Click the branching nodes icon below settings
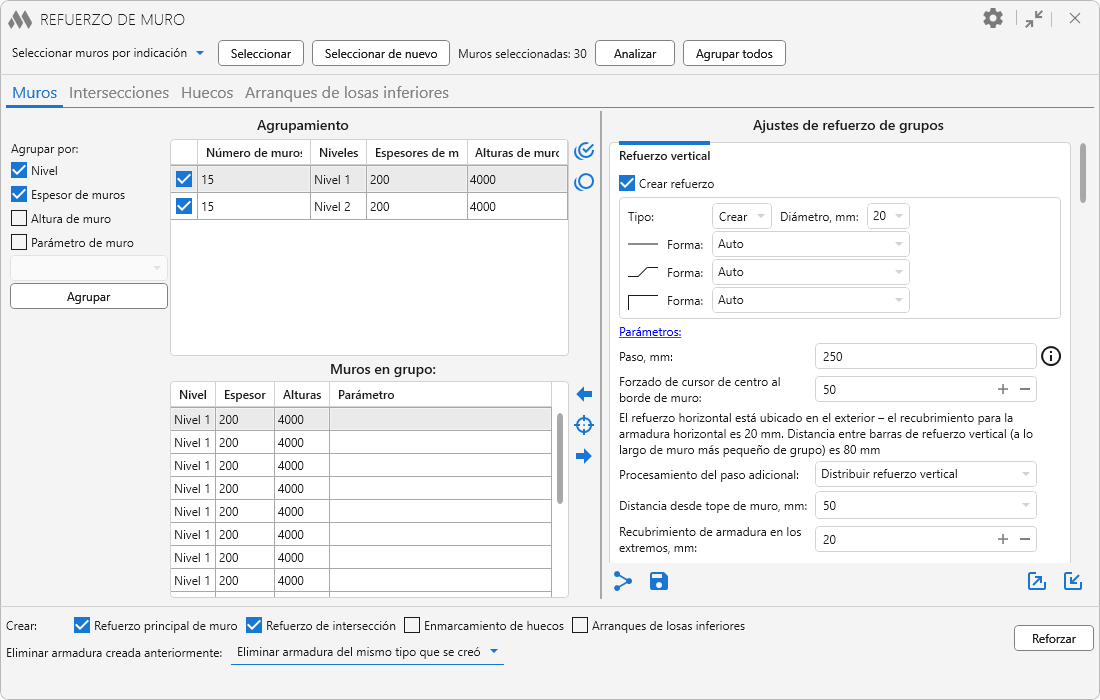Image resolution: width=1100 pixels, height=700 pixels. (x=623, y=581)
